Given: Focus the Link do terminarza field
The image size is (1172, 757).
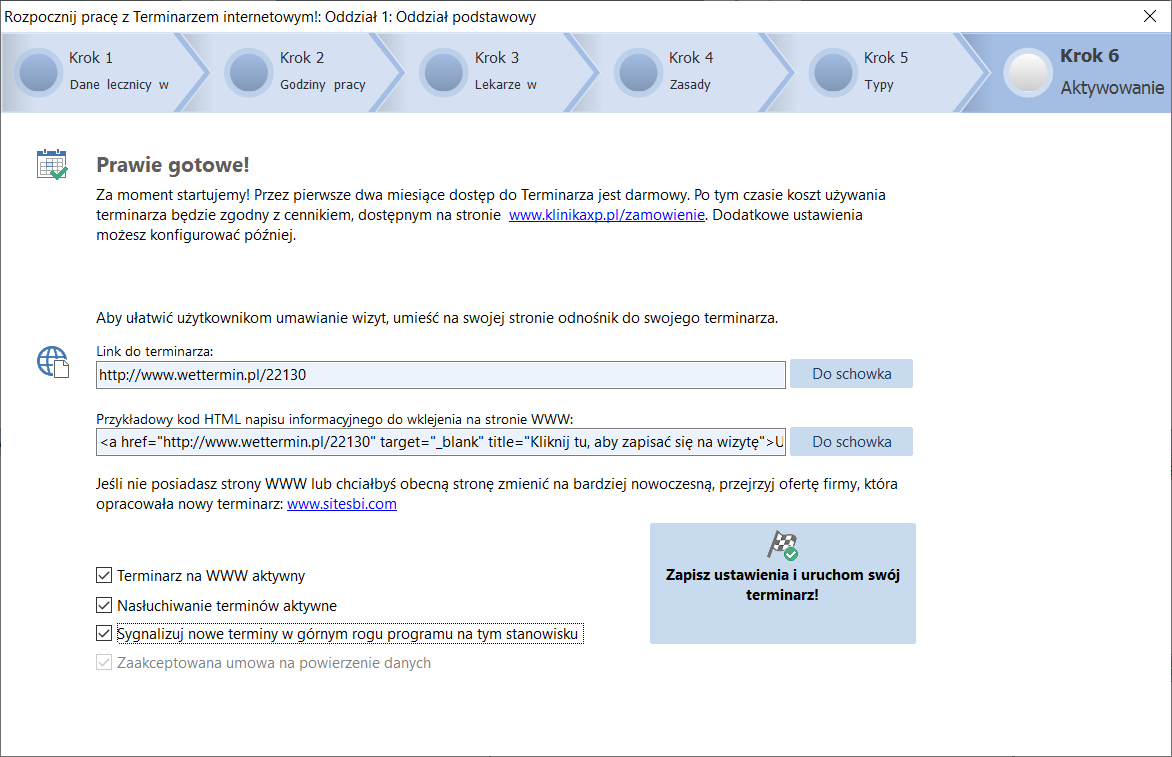Looking at the screenshot, I should (x=440, y=374).
